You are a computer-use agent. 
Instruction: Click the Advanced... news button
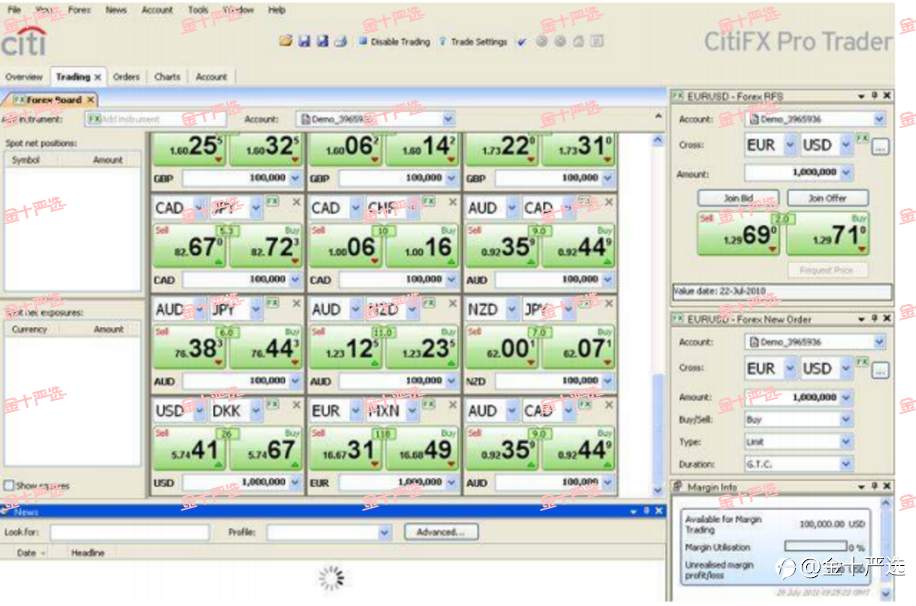(x=441, y=532)
